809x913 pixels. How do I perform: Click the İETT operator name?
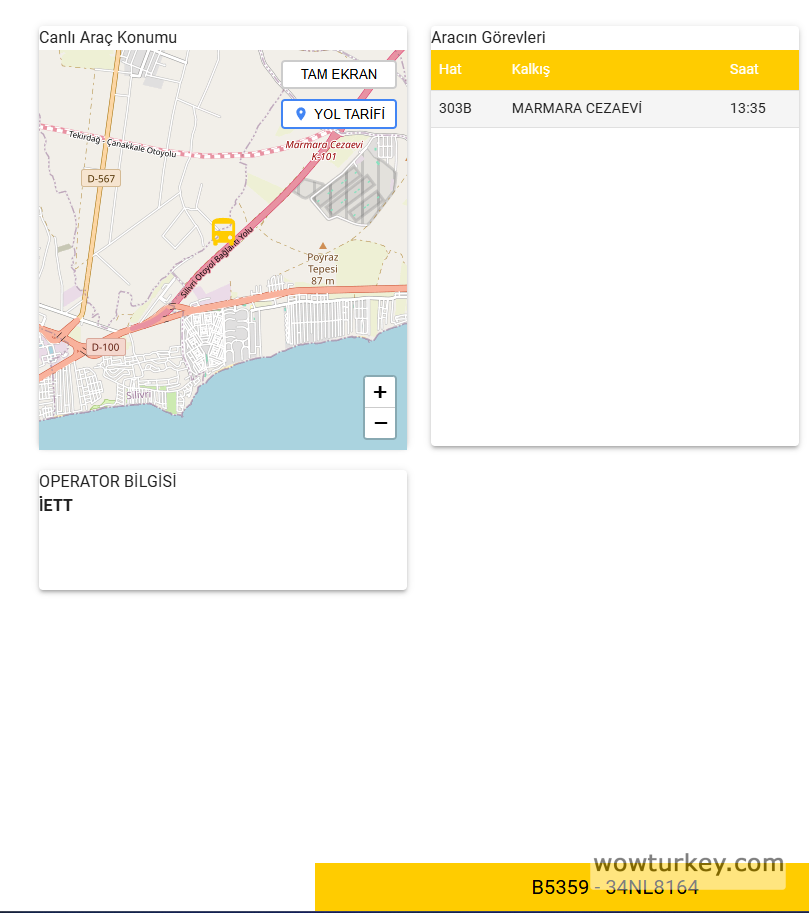coord(56,506)
